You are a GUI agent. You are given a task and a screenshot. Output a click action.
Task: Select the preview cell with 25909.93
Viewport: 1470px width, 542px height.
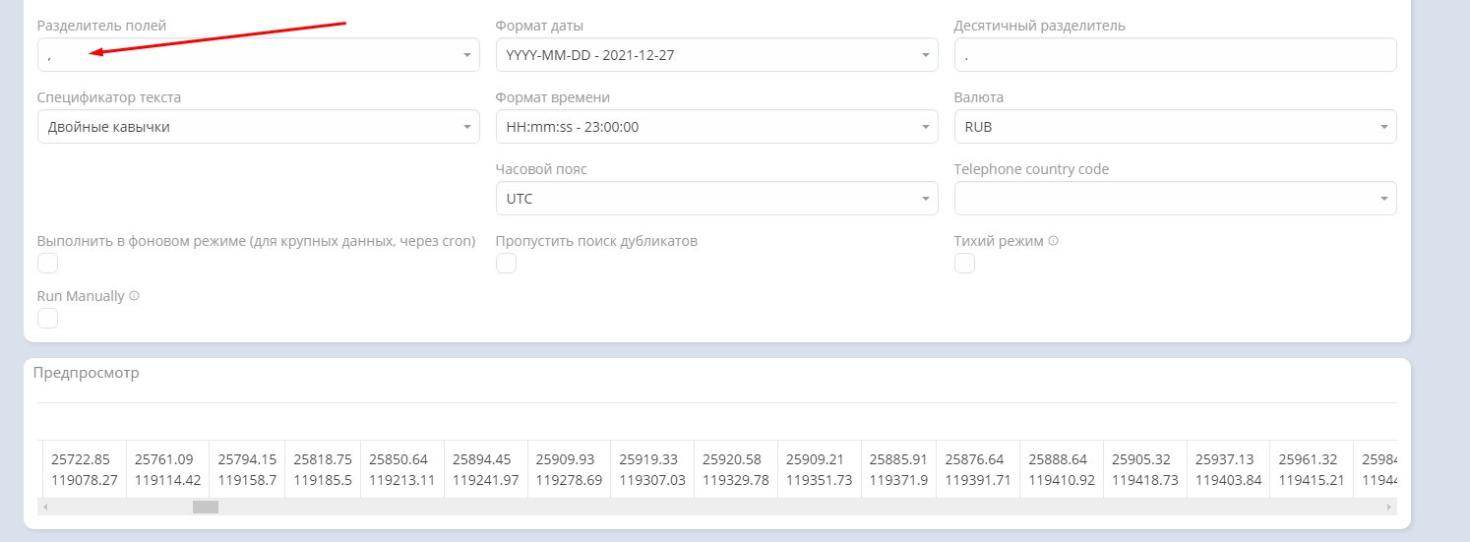[564, 460]
